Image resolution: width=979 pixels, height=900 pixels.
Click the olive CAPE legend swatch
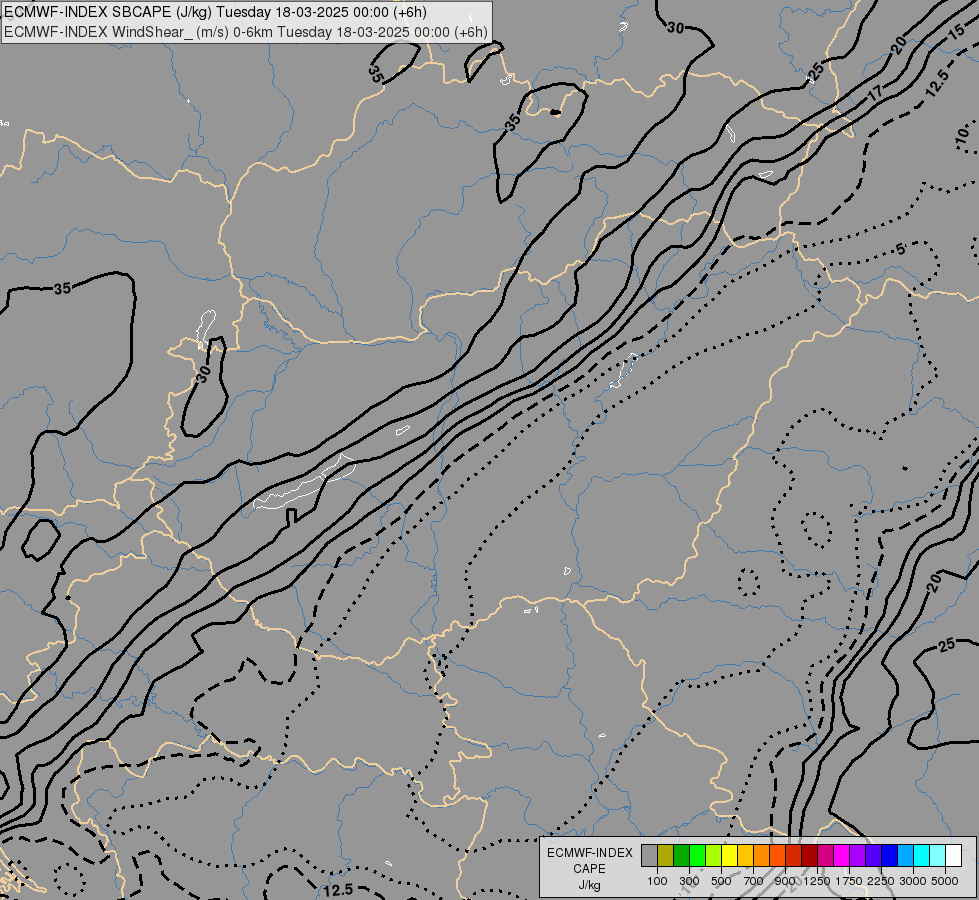point(666,856)
